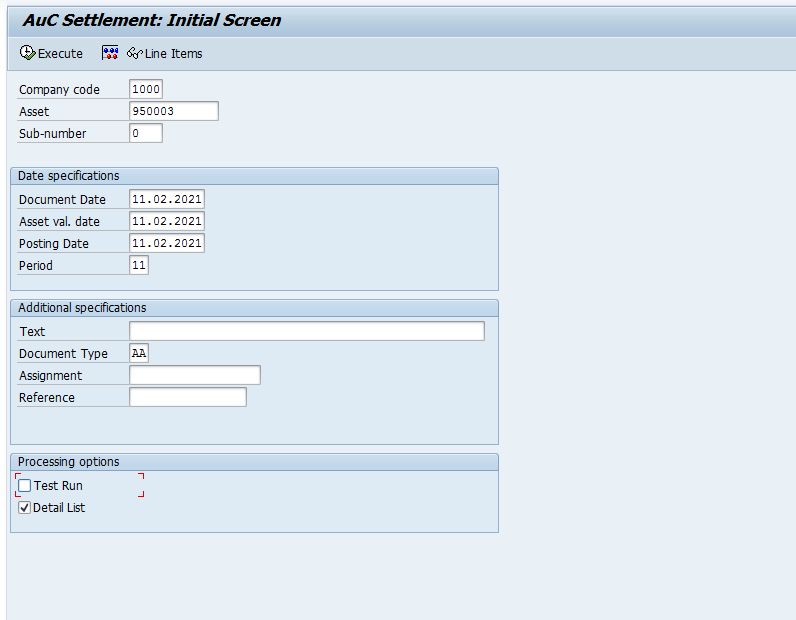Enable the Test Run checkbox
796x620 pixels.
(x=24, y=485)
